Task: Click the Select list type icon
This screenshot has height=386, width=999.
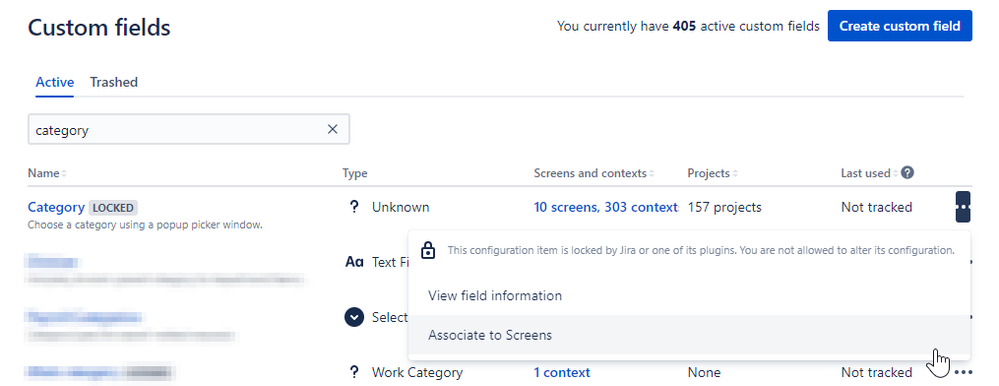Action: click(x=354, y=317)
